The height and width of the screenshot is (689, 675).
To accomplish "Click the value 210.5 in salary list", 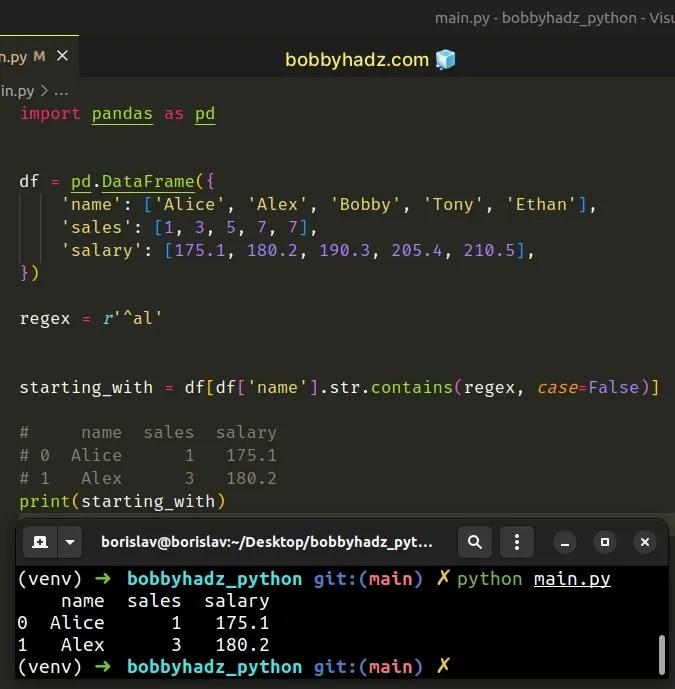I will [489, 250].
